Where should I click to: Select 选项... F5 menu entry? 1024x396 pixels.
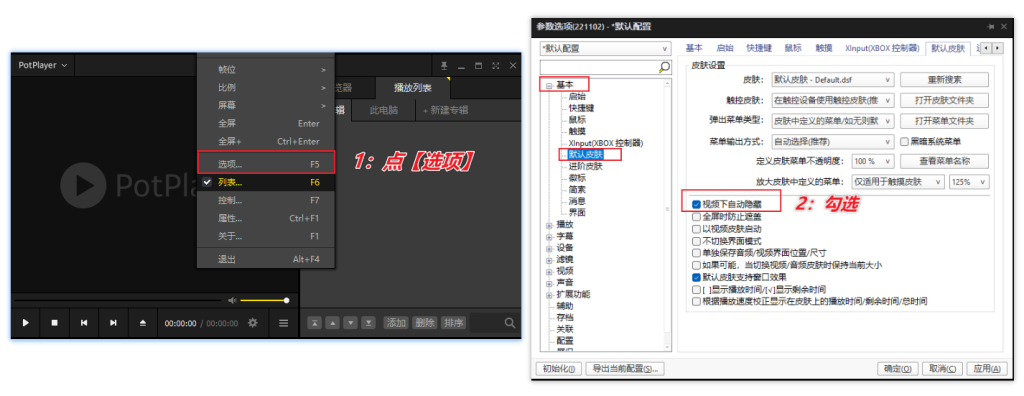pyautogui.click(x=266, y=163)
